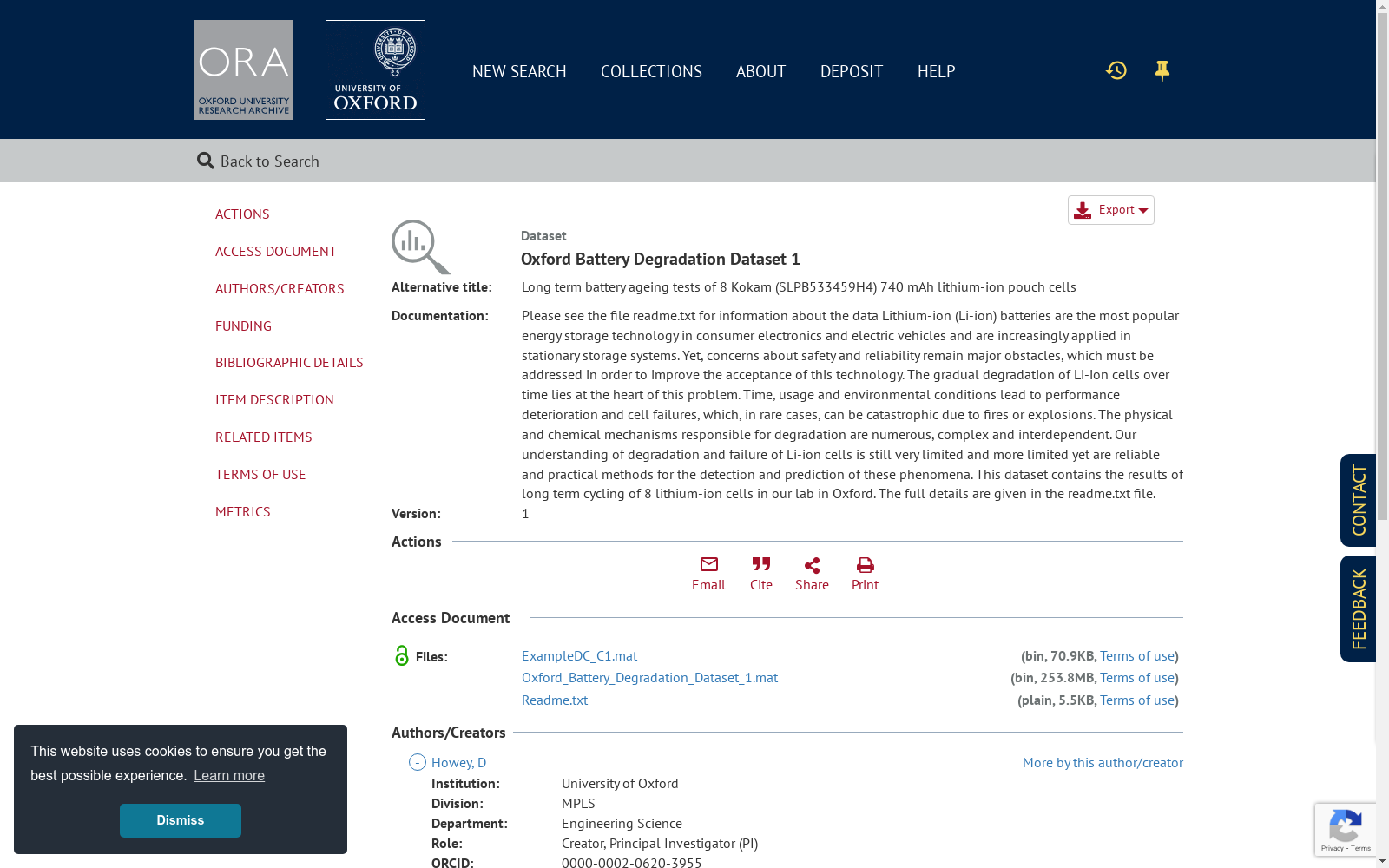The image size is (1389, 868).
Task: Click the Cite quotation marks icon
Action: point(761,564)
